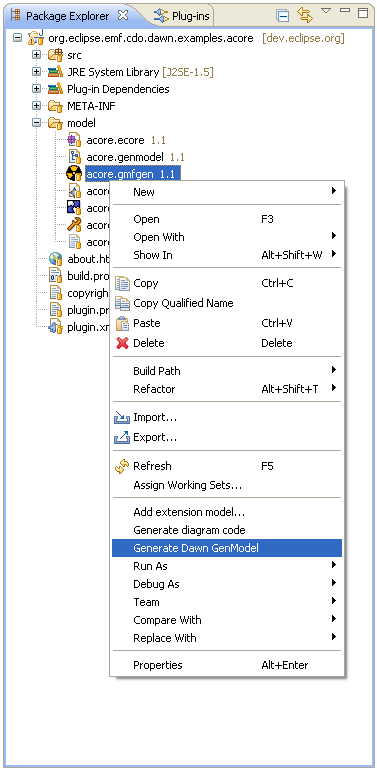377x770 pixels.
Task: Choose Assign Working Sets...
Action: point(227,485)
